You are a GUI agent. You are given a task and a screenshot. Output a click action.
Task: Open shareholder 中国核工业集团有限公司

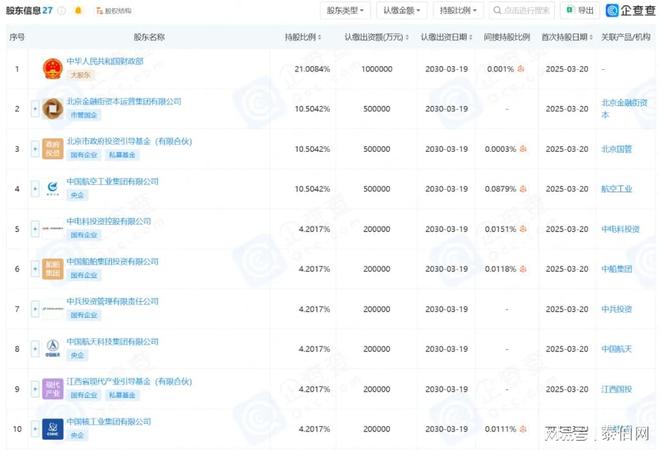tap(109, 421)
